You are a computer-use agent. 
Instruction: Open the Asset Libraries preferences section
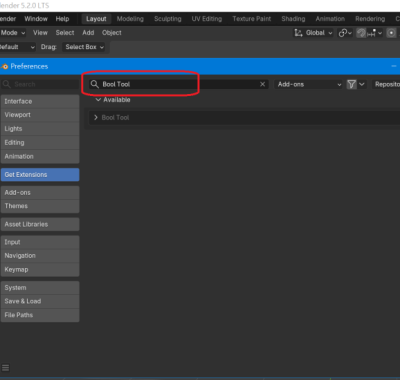[40, 224]
